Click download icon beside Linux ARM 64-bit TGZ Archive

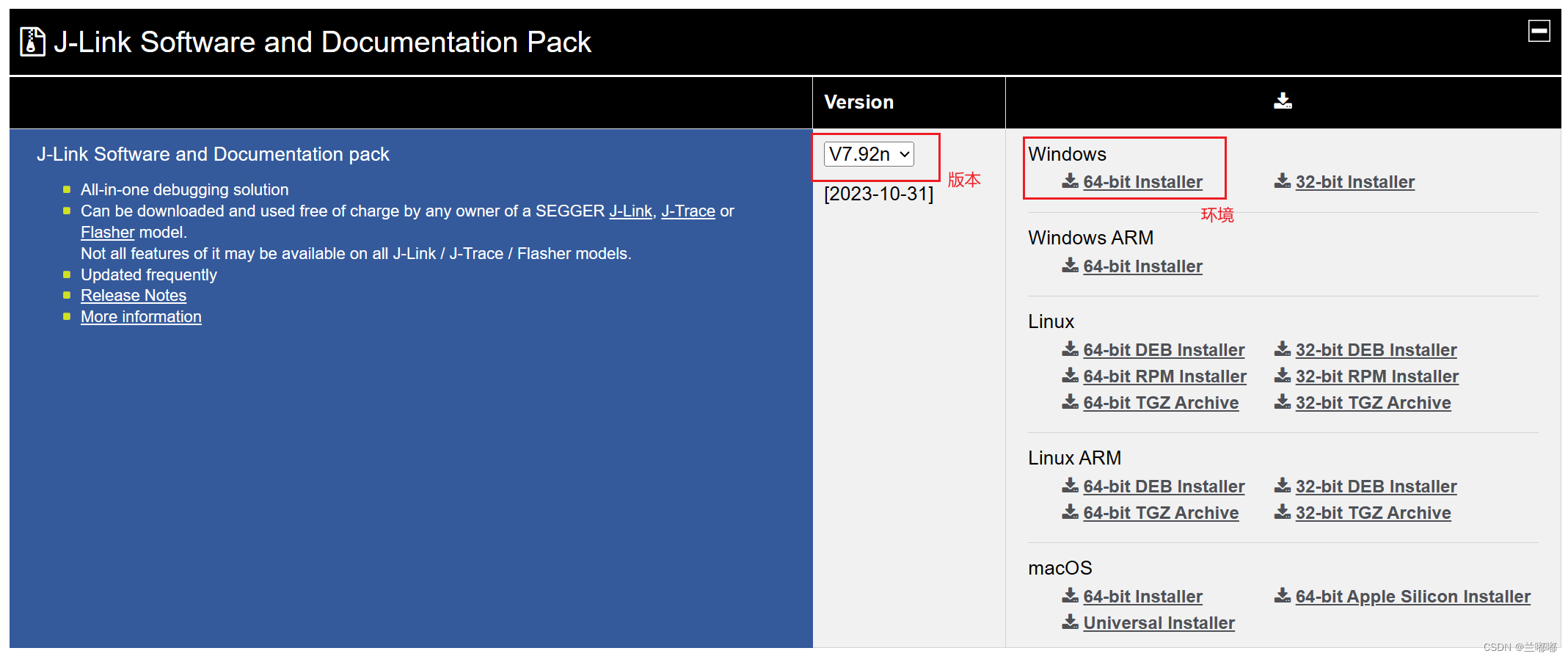coord(1071,511)
